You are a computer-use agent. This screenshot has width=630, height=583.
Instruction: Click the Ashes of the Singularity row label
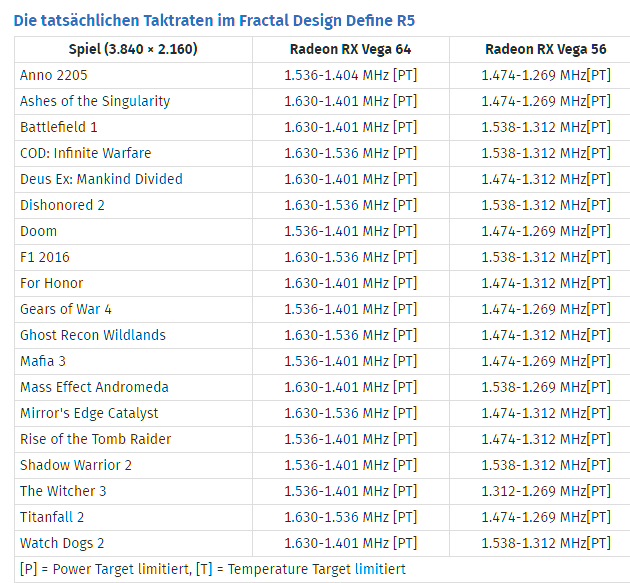(x=95, y=101)
